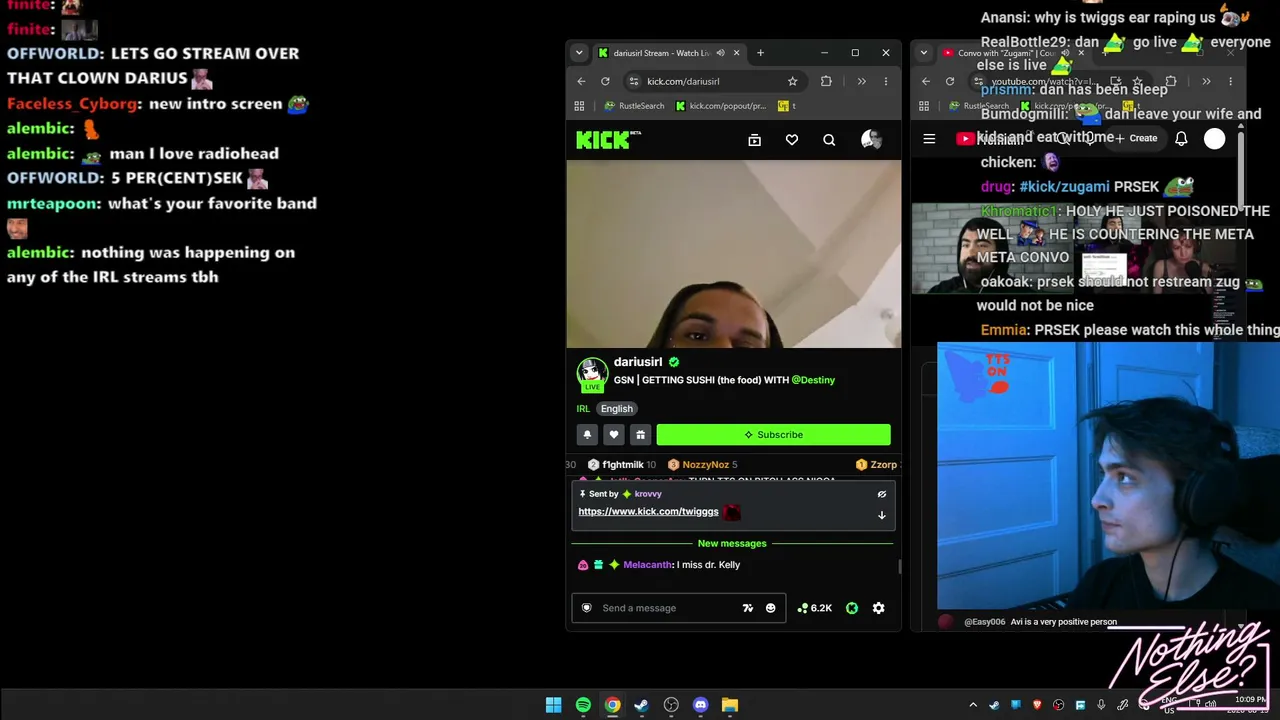Show hidden system tray icons chevron
1280x720 pixels.
[973, 705]
